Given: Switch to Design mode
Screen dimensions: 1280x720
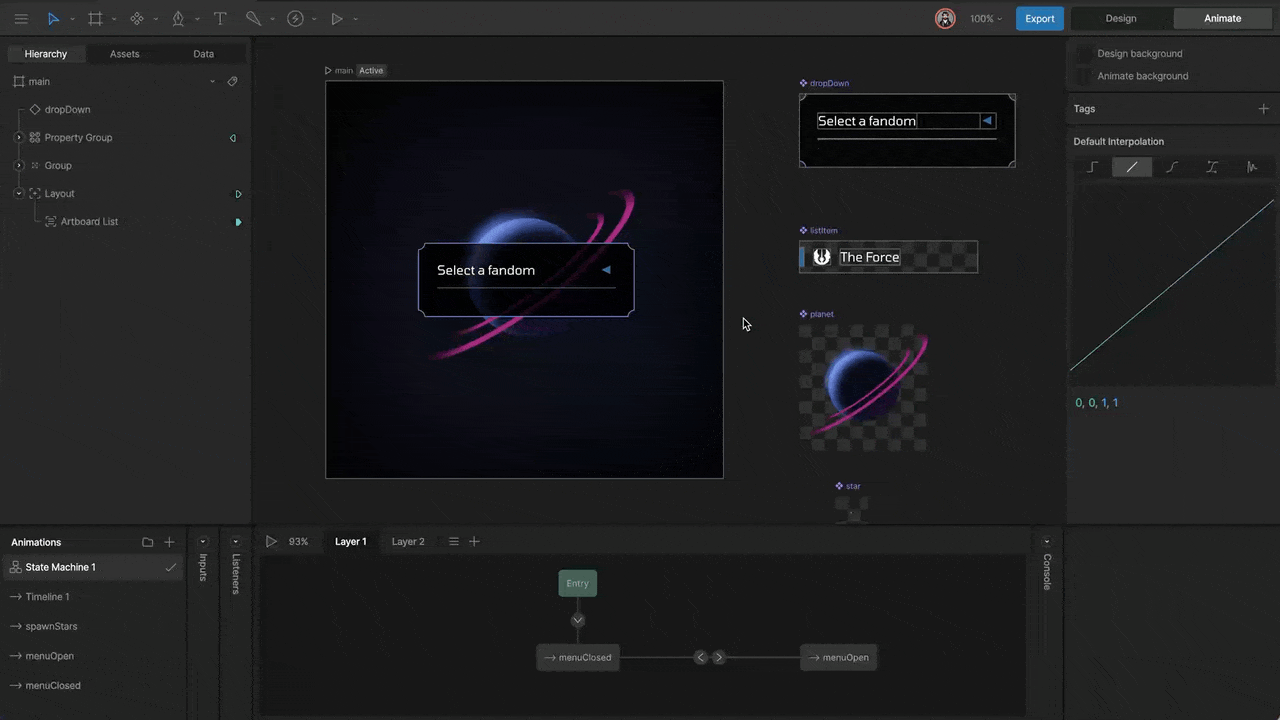Looking at the screenshot, I should (1120, 18).
